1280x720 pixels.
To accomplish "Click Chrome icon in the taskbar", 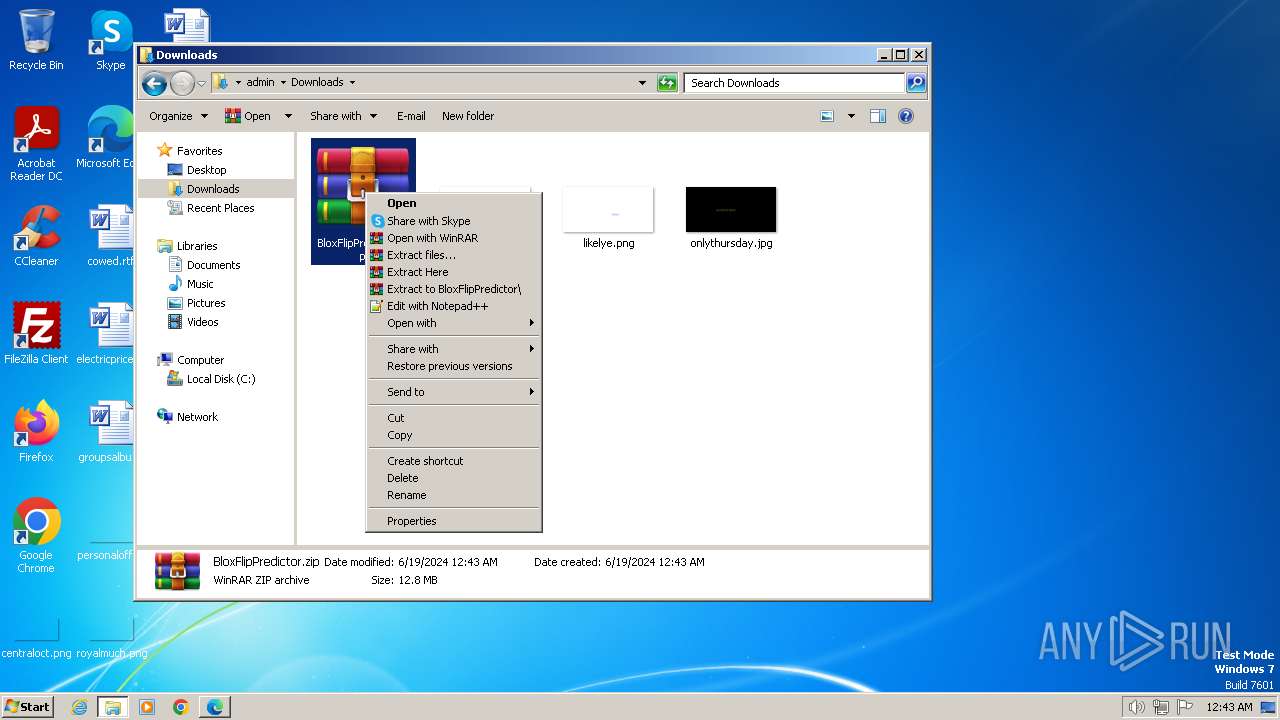I will point(180,707).
